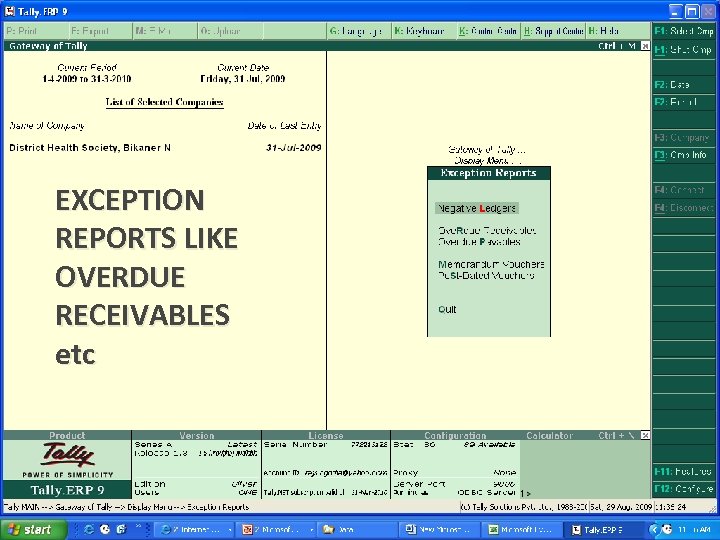Open the K: Keyboard option
Viewport: 720px width, 540px height.
click(423, 31)
